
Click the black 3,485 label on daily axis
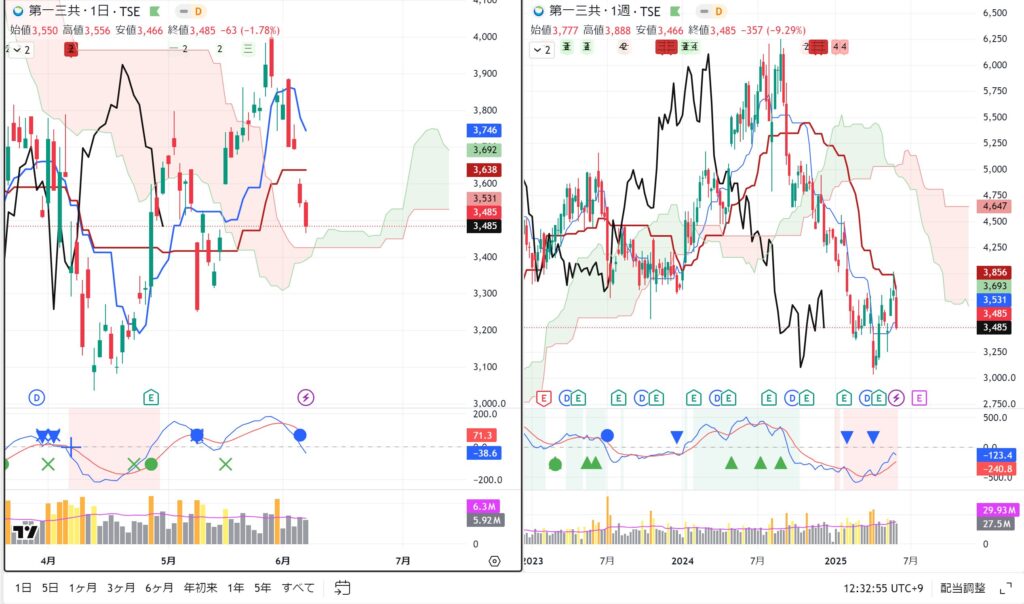click(x=484, y=226)
